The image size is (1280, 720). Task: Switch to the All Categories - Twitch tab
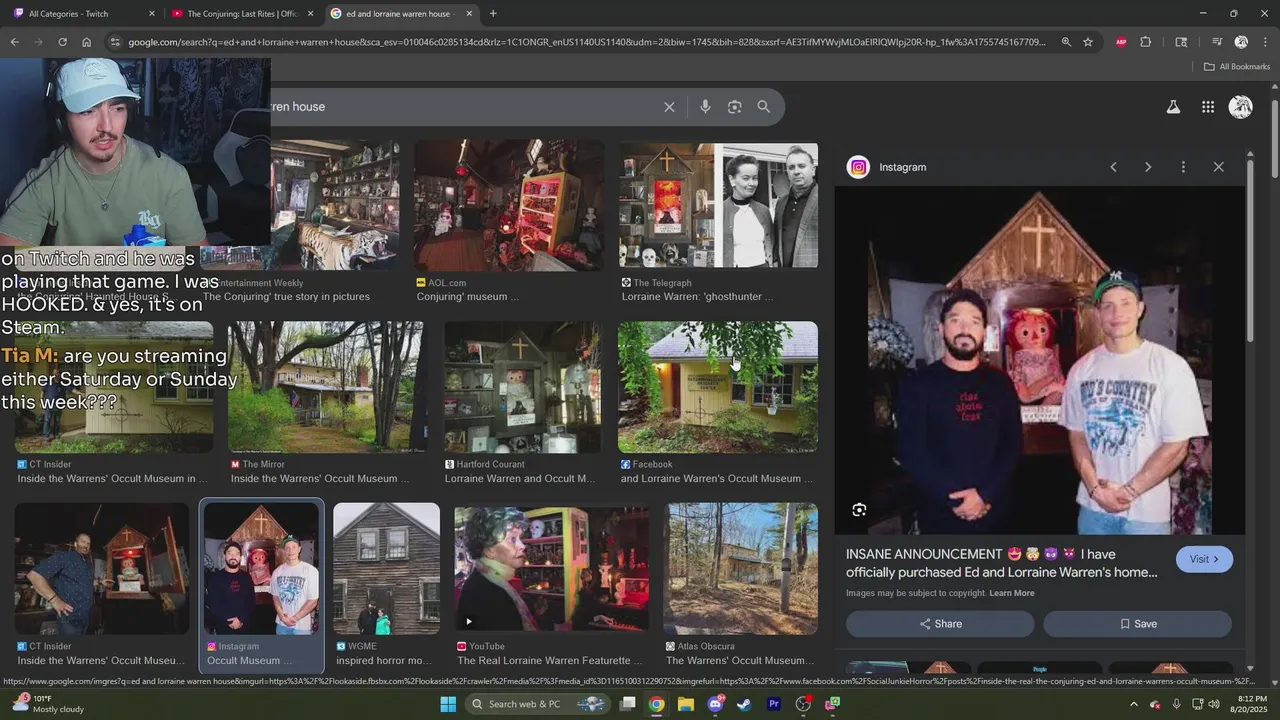pyautogui.click(x=70, y=14)
